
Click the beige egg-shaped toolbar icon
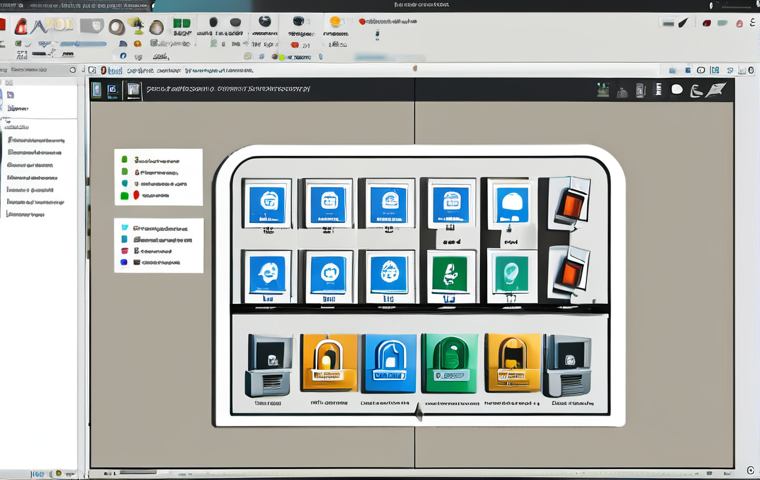point(156,27)
